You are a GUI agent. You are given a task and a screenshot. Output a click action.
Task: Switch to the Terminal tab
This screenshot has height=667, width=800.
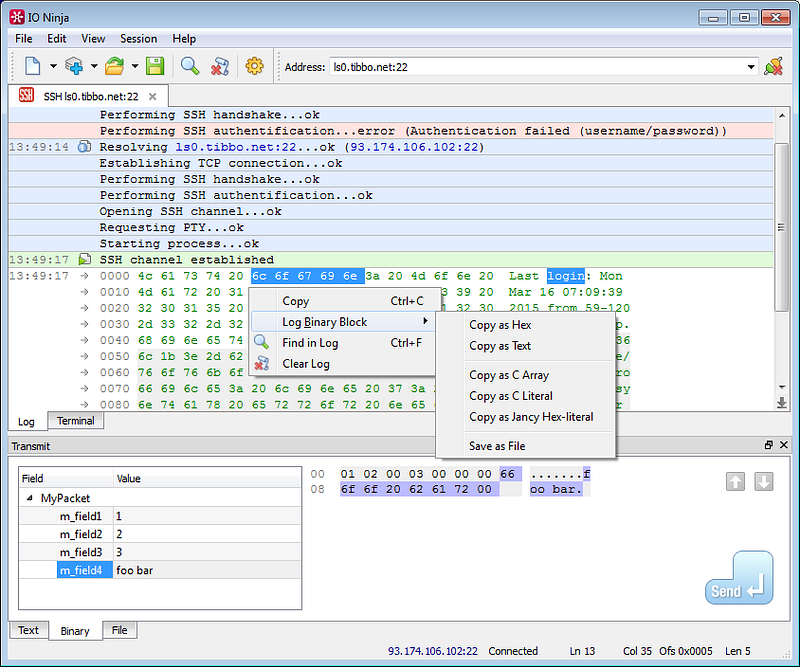[x=75, y=421]
